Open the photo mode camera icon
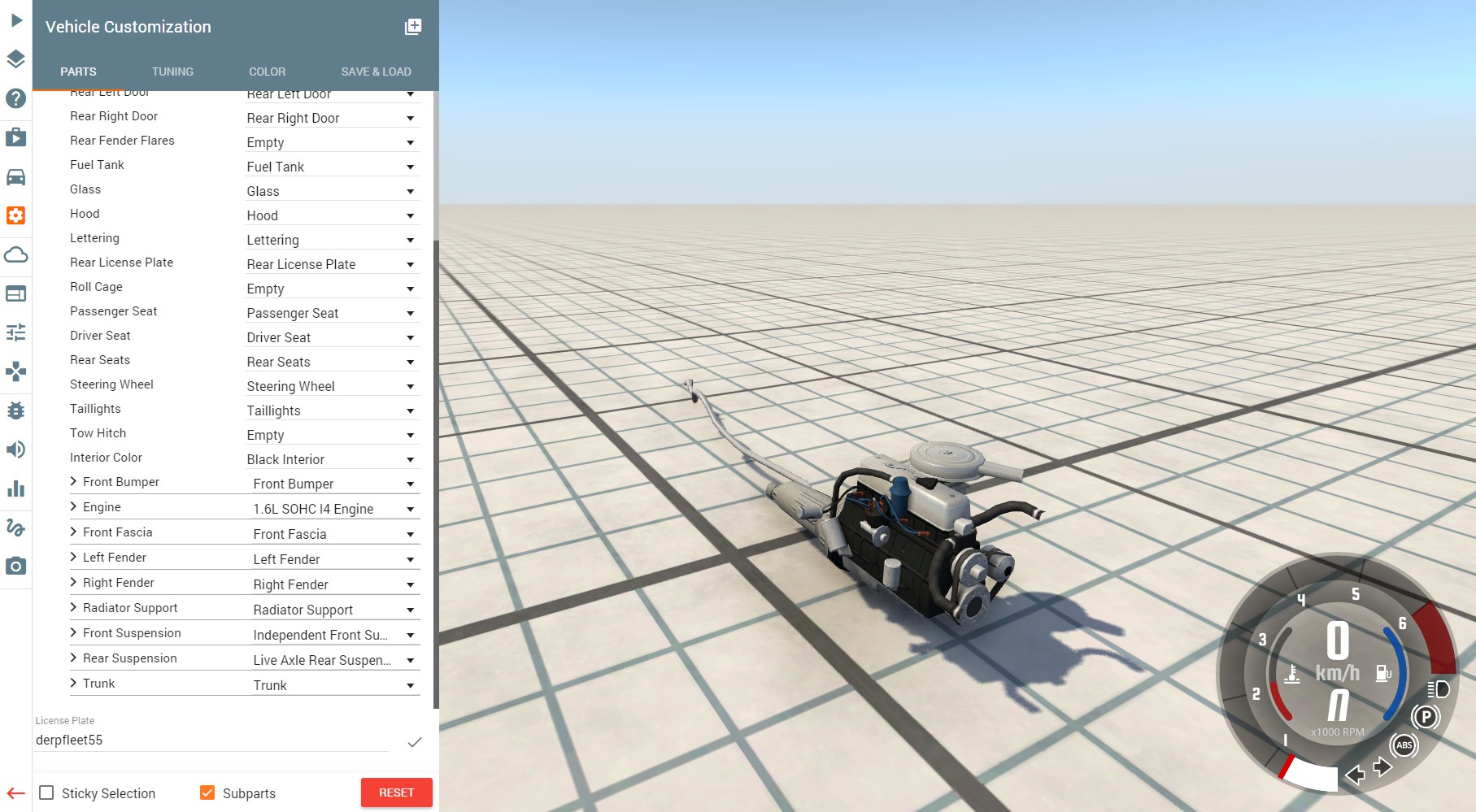The width and height of the screenshot is (1476, 812). tap(16, 566)
